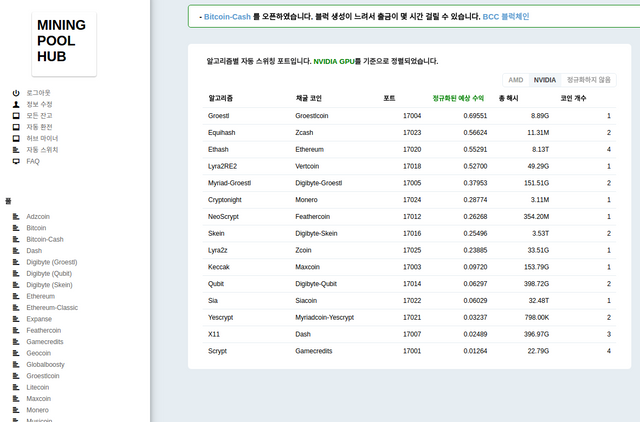Click the chart icon beside Digibyte (Groestl)
Viewport: 640px width, 422px height.
click(x=16, y=262)
